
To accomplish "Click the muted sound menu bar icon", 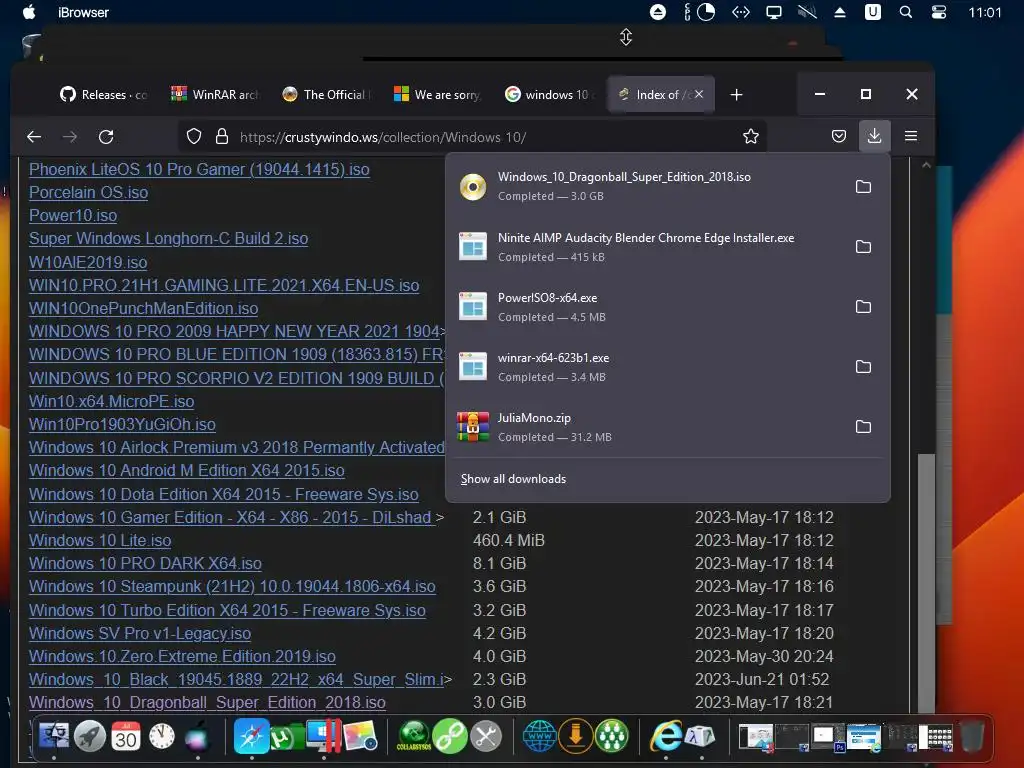I will [x=807, y=12].
